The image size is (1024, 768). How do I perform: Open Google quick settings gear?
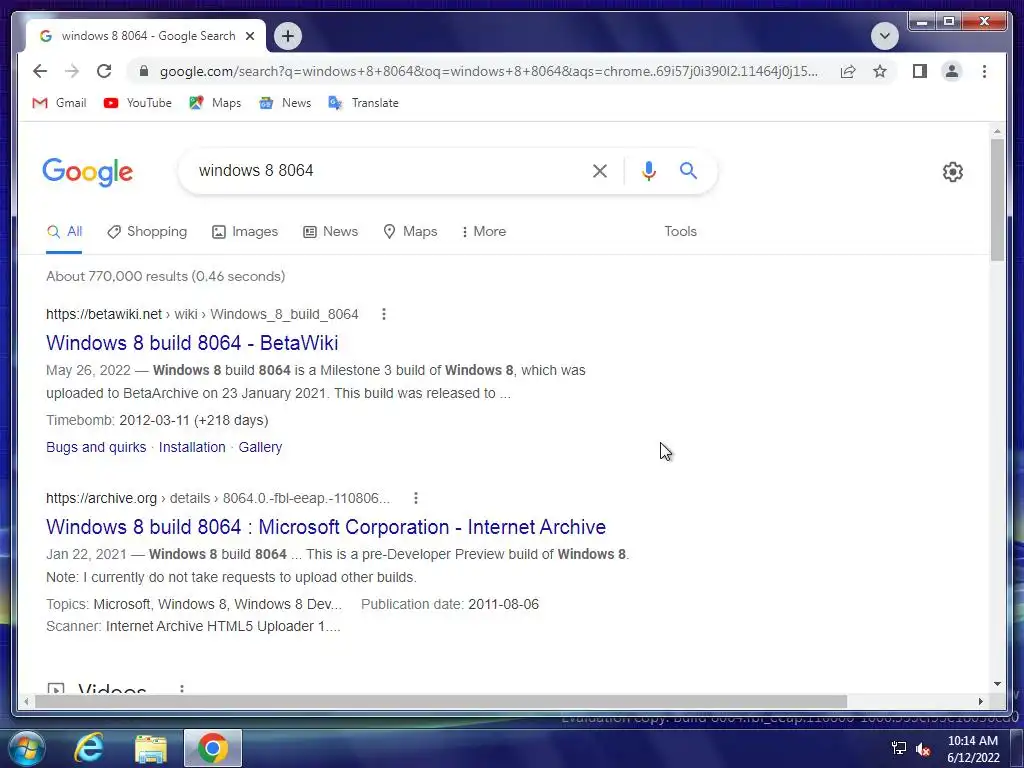point(953,172)
